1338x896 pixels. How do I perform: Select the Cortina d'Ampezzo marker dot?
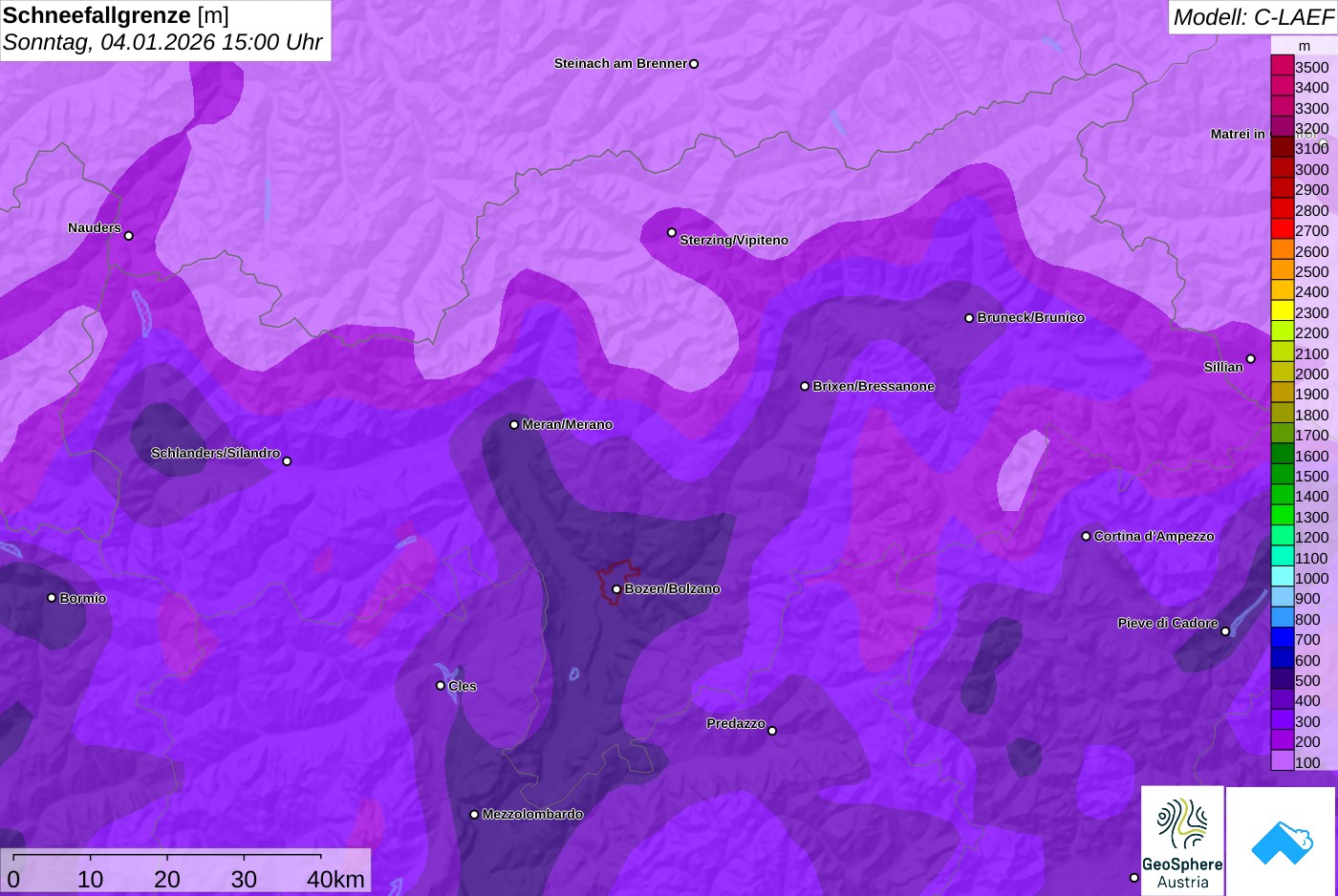coord(1086,537)
